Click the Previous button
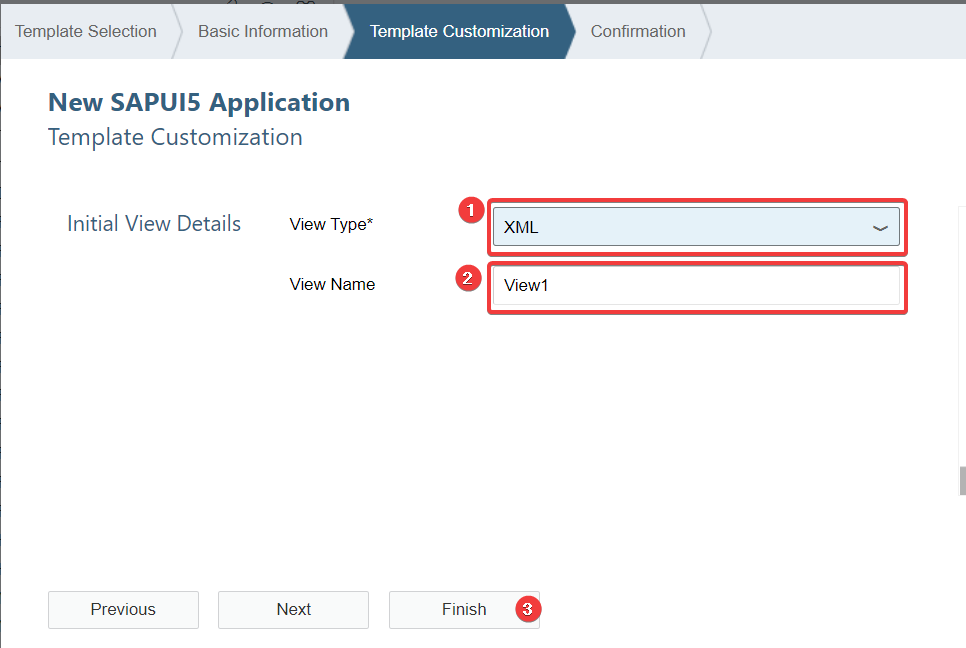 click(123, 610)
